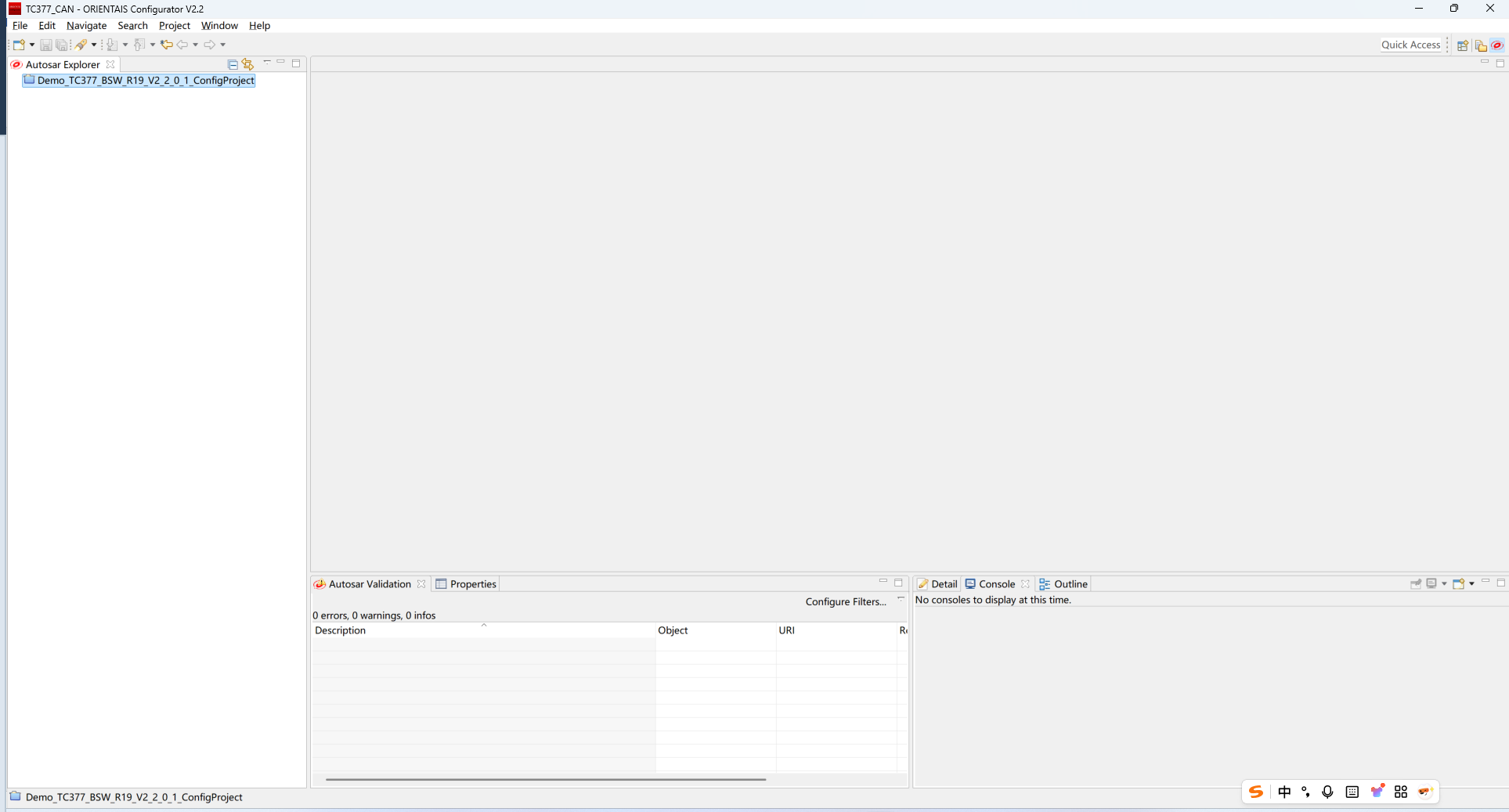Toggle Chinese input mode button
Viewport: 1509px width, 812px height.
1284,792
